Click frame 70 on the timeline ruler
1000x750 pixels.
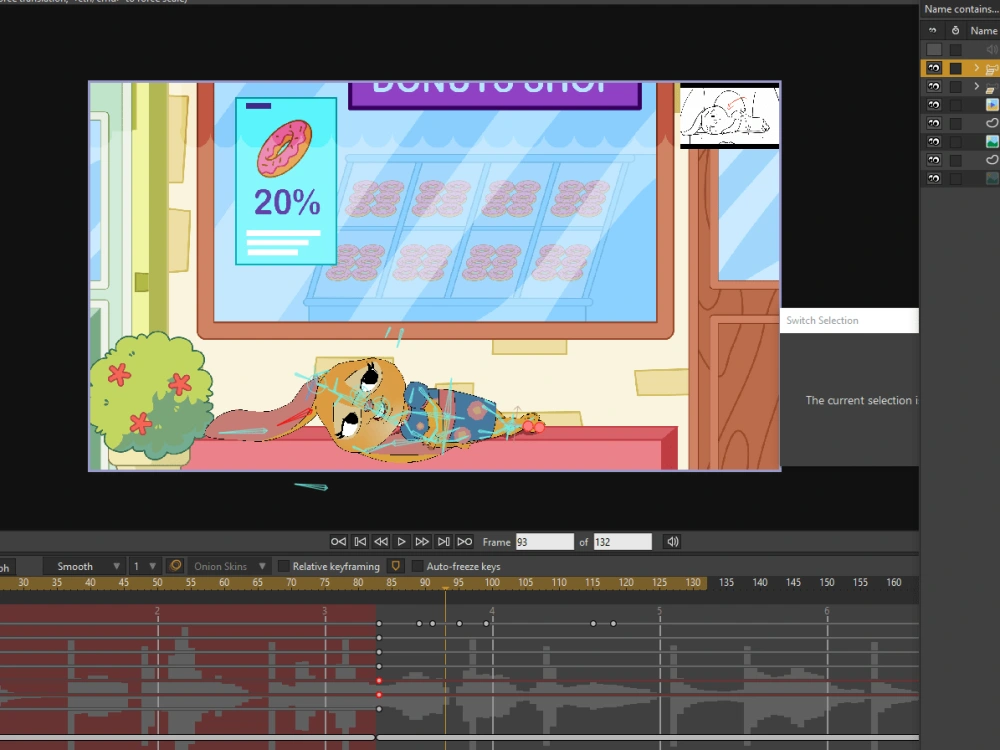point(291,582)
